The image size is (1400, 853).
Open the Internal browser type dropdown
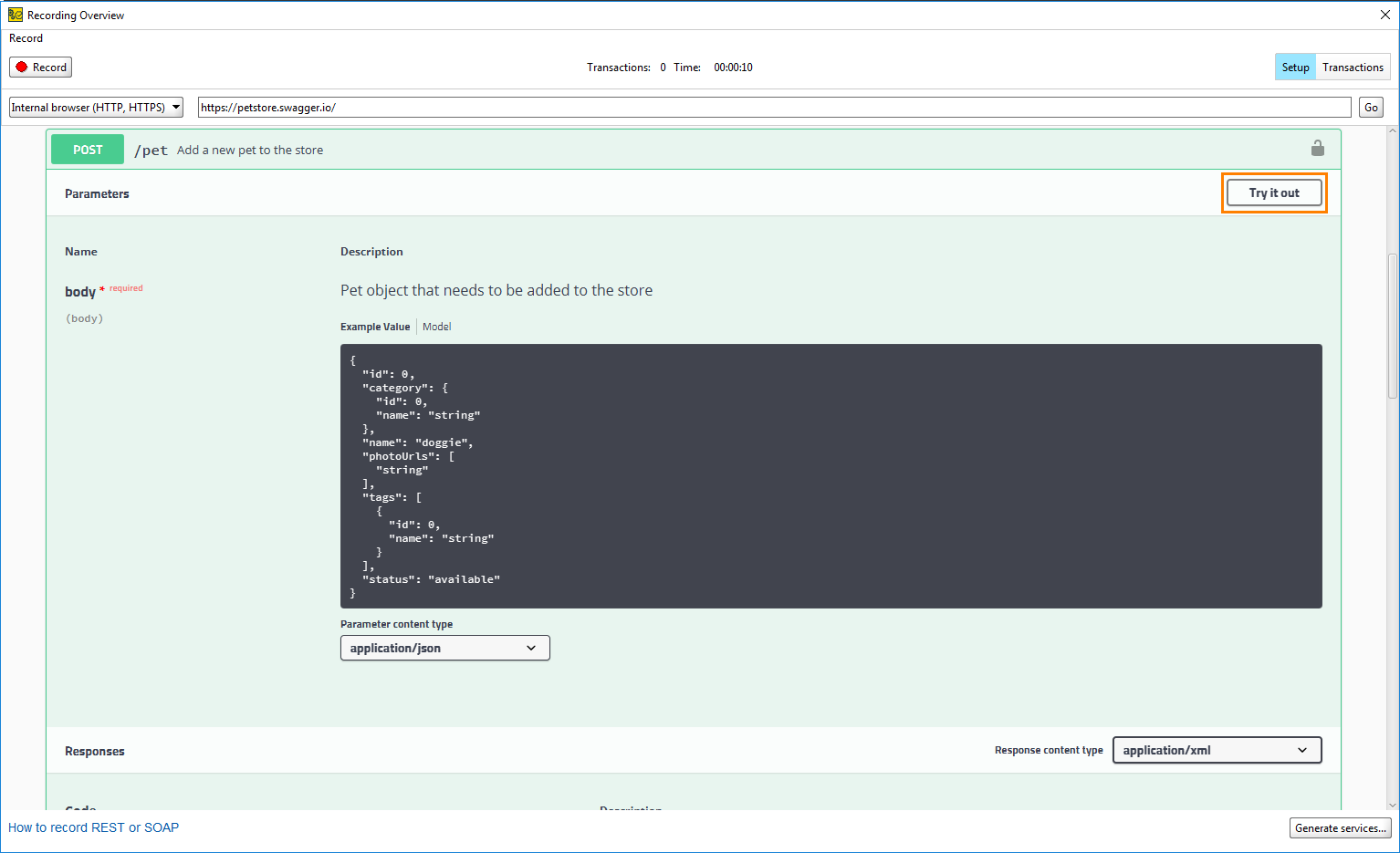pos(96,108)
